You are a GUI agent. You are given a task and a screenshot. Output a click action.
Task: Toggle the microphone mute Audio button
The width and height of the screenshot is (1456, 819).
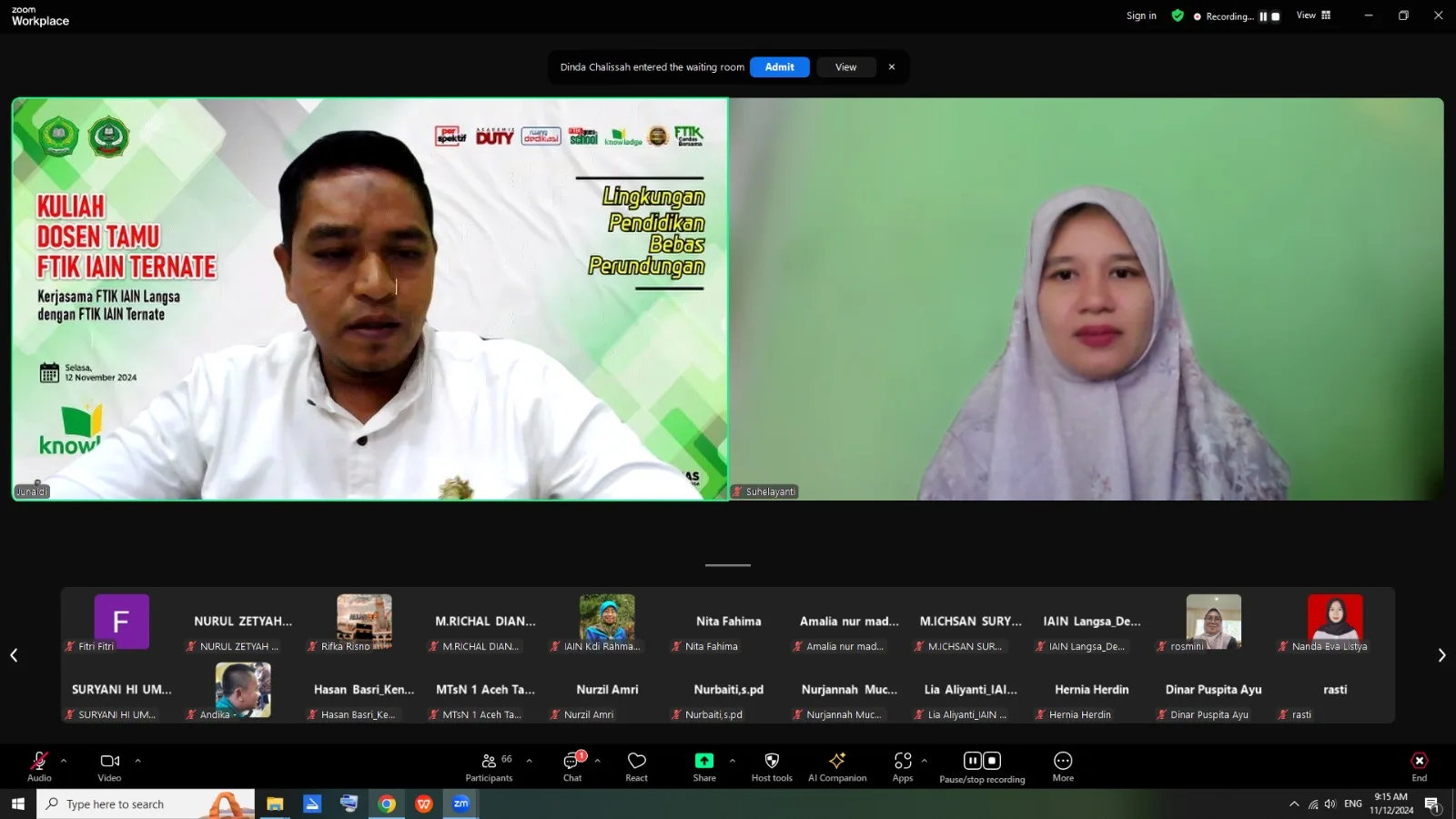[39, 767]
